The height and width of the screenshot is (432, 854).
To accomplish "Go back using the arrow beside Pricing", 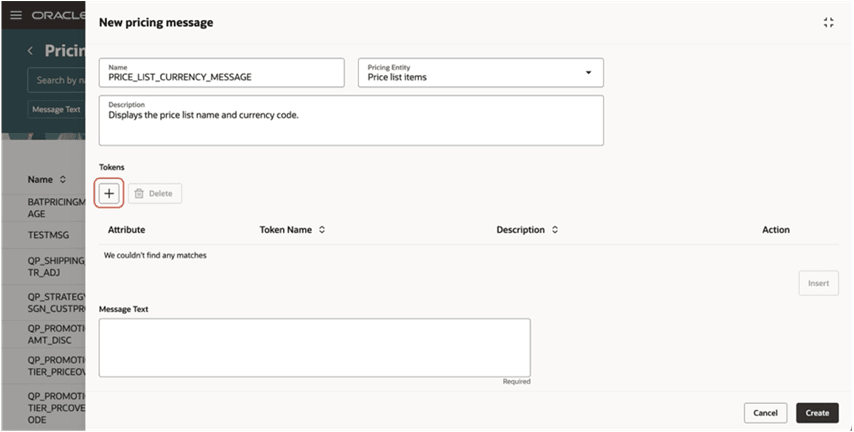I will [x=30, y=51].
